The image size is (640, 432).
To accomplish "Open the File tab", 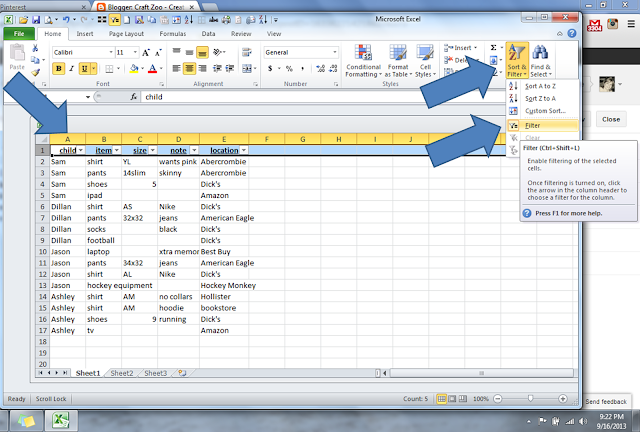I will (x=19, y=33).
